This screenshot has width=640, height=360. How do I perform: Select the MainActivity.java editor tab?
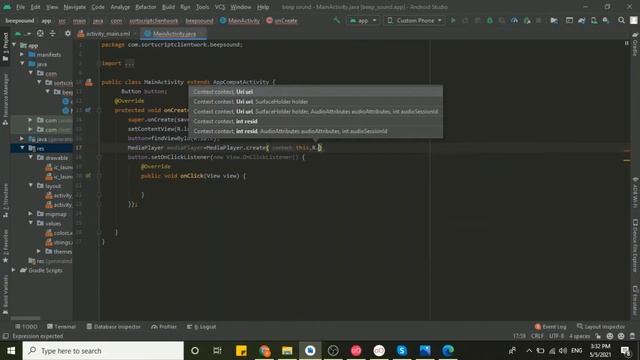173,34
